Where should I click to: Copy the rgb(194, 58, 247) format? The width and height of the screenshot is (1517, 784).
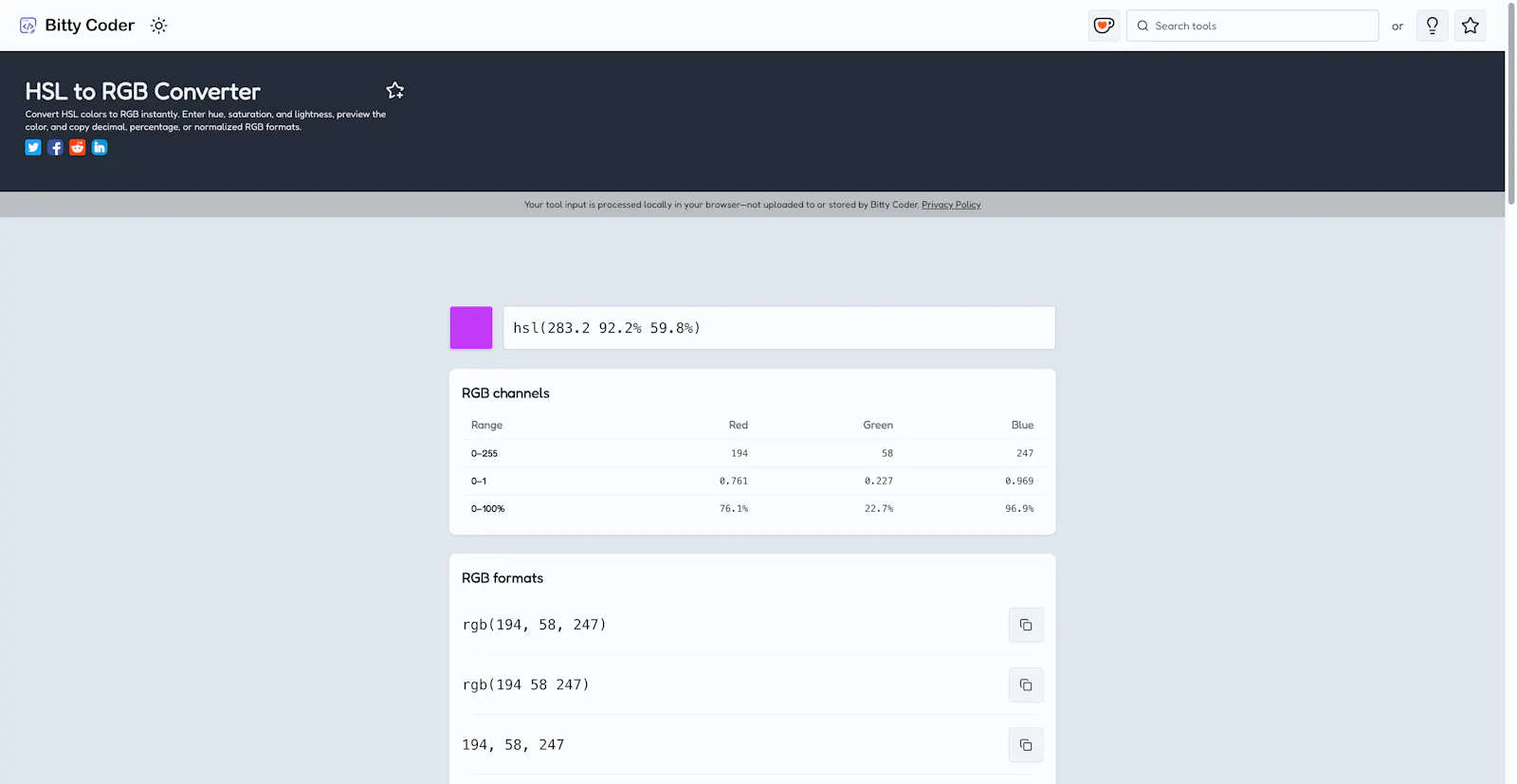pos(1026,625)
